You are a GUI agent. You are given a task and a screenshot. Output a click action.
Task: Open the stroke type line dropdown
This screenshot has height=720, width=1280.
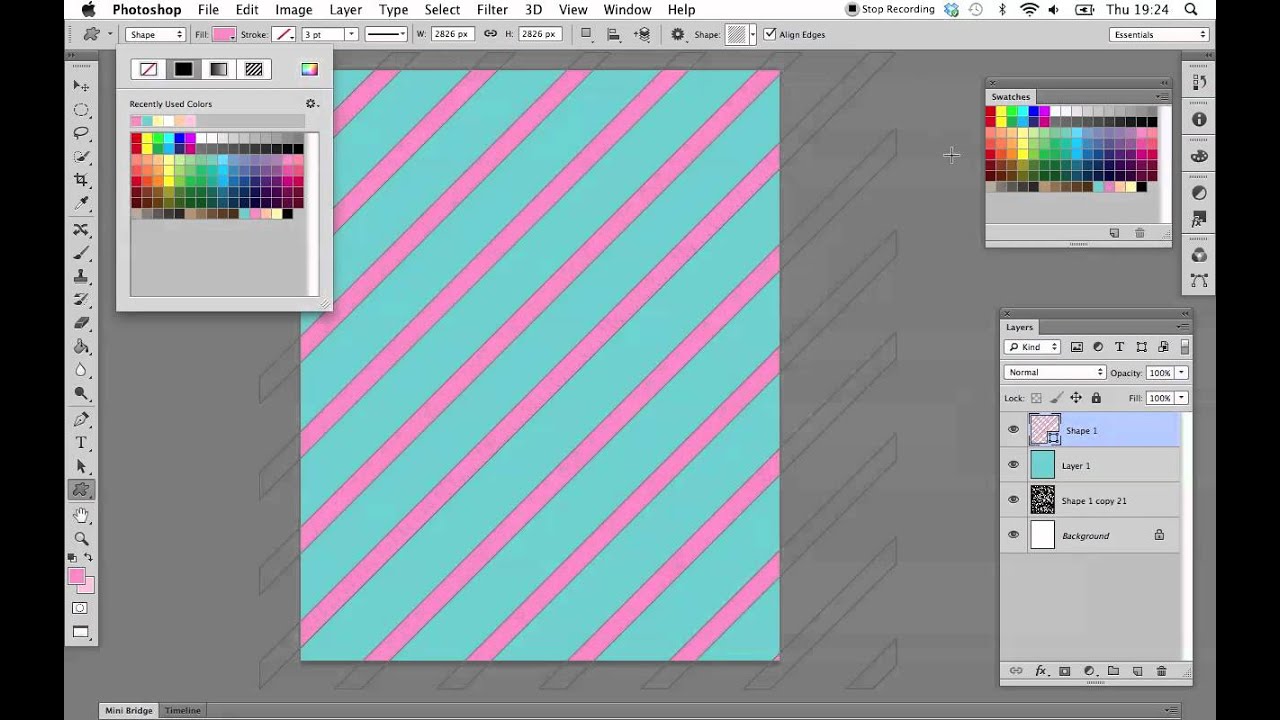[x=385, y=34]
